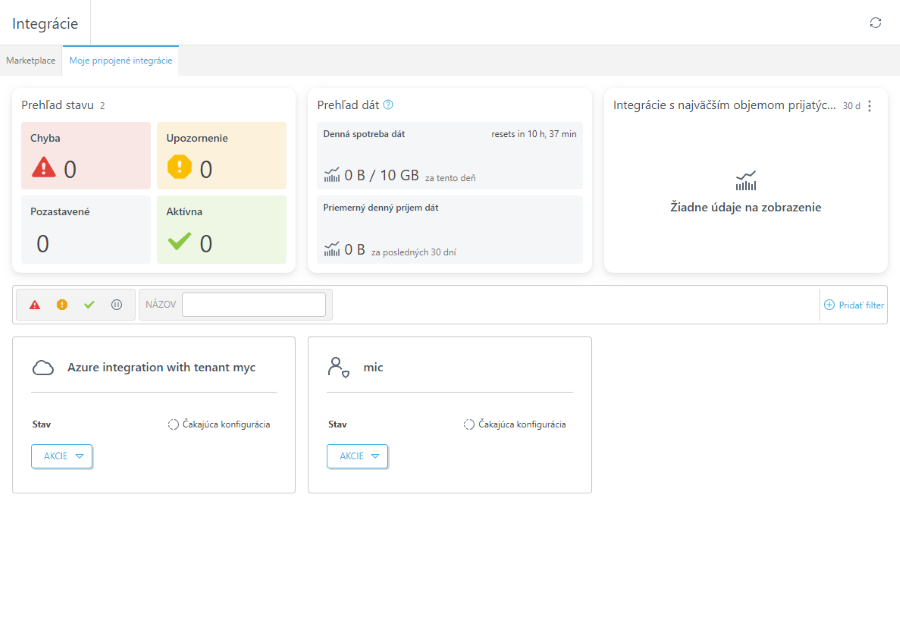Open the Azure integration with tenant myc title
This screenshot has height=633, width=900.
tap(161, 367)
